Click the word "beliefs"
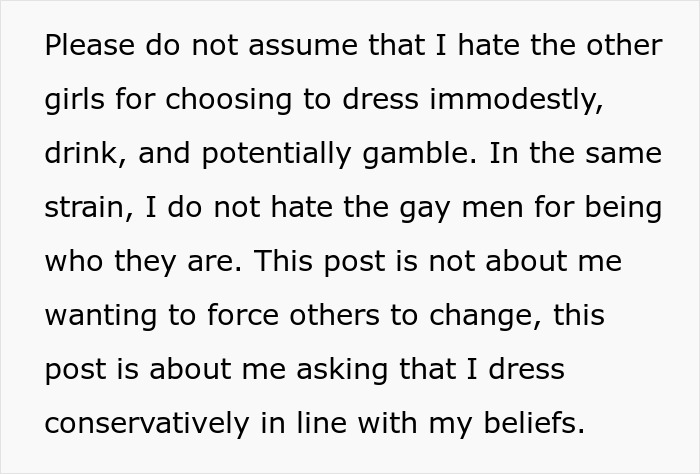This screenshot has width=700, height=474. [x=530, y=424]
